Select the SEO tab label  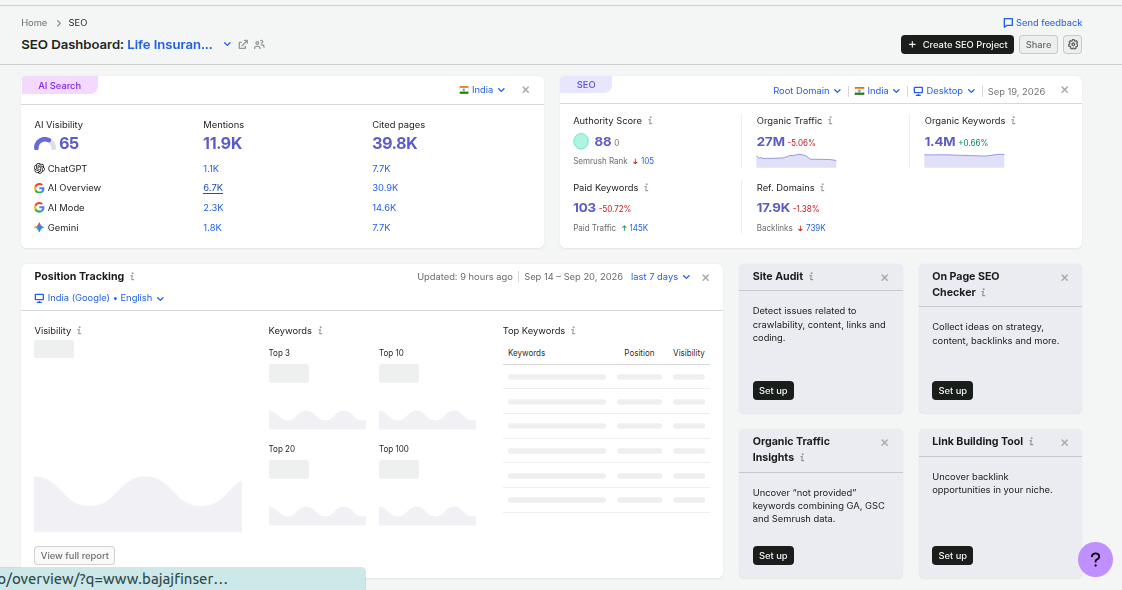[x=586, y=85]
